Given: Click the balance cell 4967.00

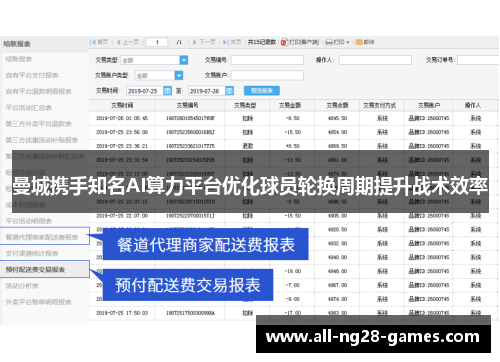Looking at the screenshot, I should point(337,285).
